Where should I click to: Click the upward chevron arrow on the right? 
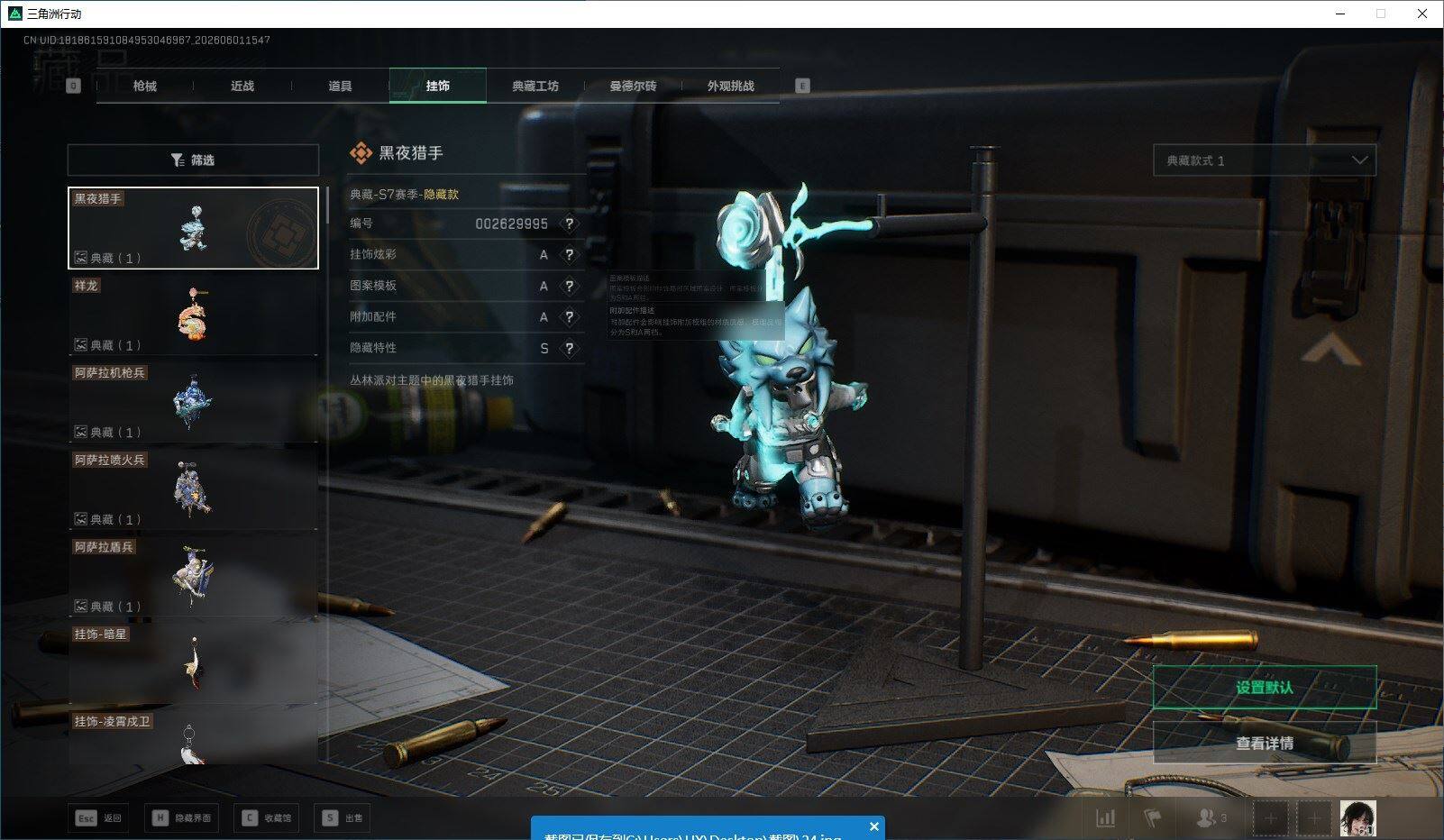[x=1330, y=349]
